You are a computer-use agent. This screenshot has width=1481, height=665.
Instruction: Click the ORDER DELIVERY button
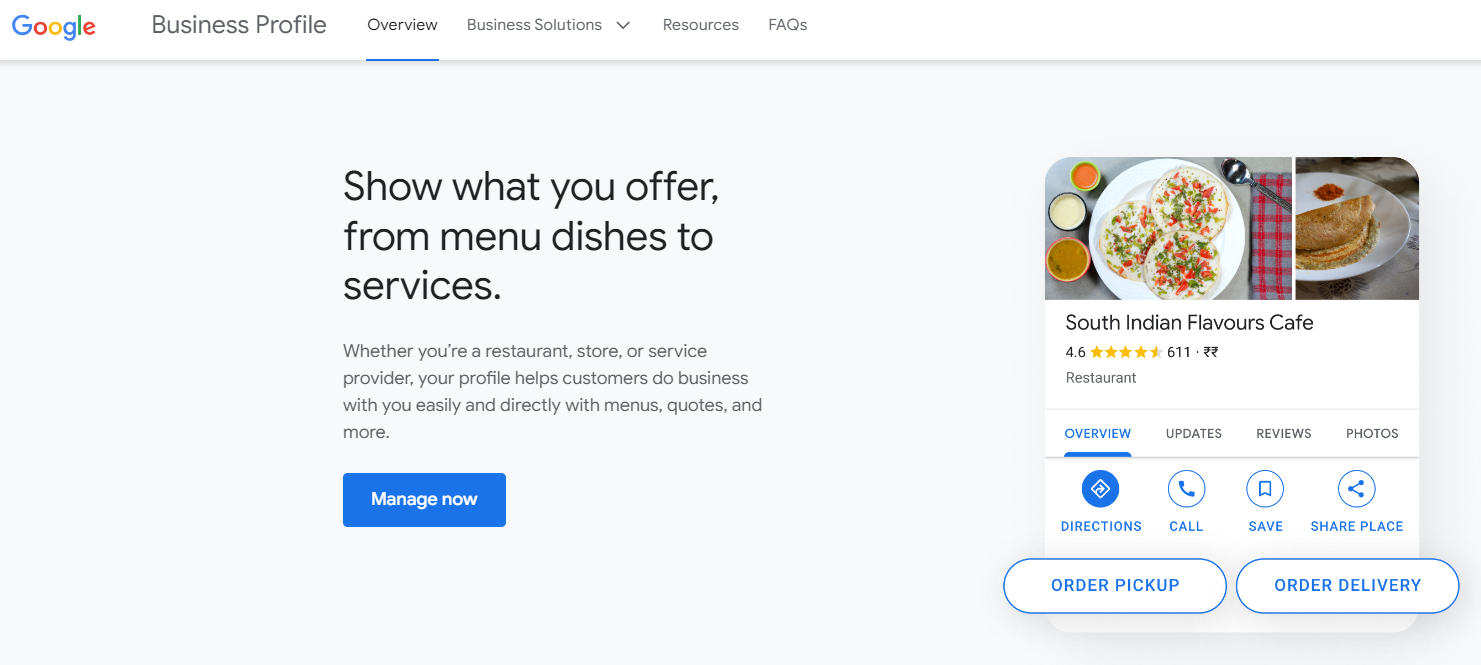pyautogui.click(x=1347, y=585)
